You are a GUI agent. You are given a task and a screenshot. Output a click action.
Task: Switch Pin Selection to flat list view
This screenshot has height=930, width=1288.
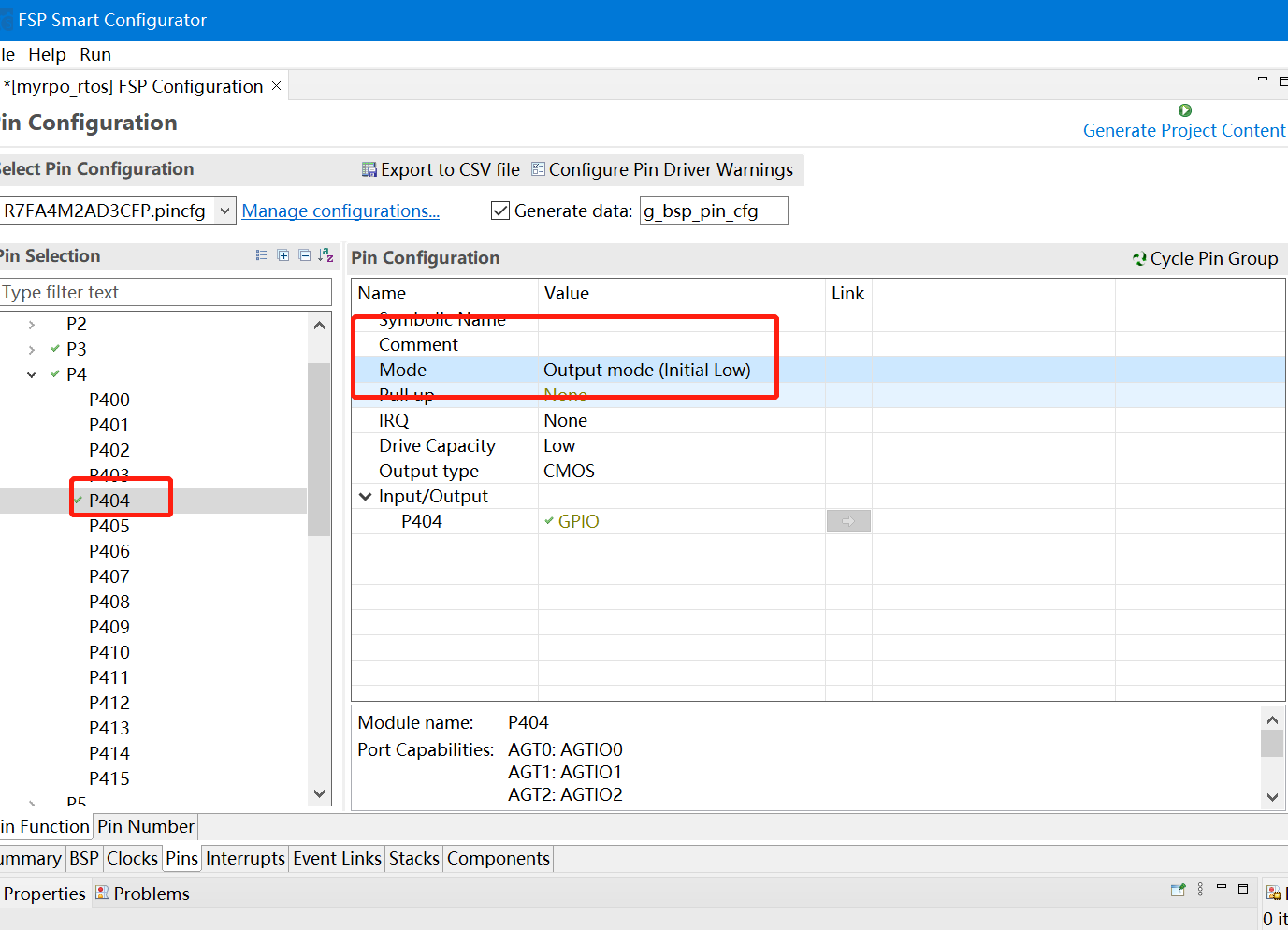click(x=261, y=255)
